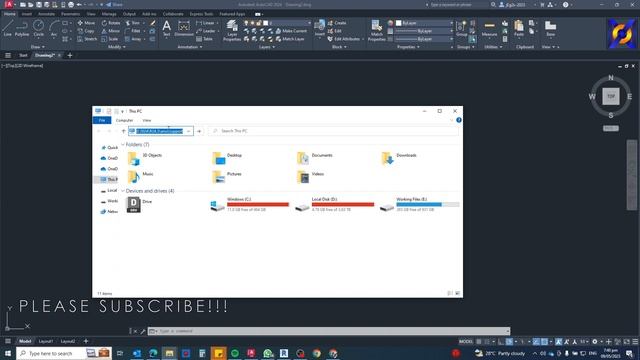Use the Fillet tool
Screen dimensions: 640x360
point(133,31)
